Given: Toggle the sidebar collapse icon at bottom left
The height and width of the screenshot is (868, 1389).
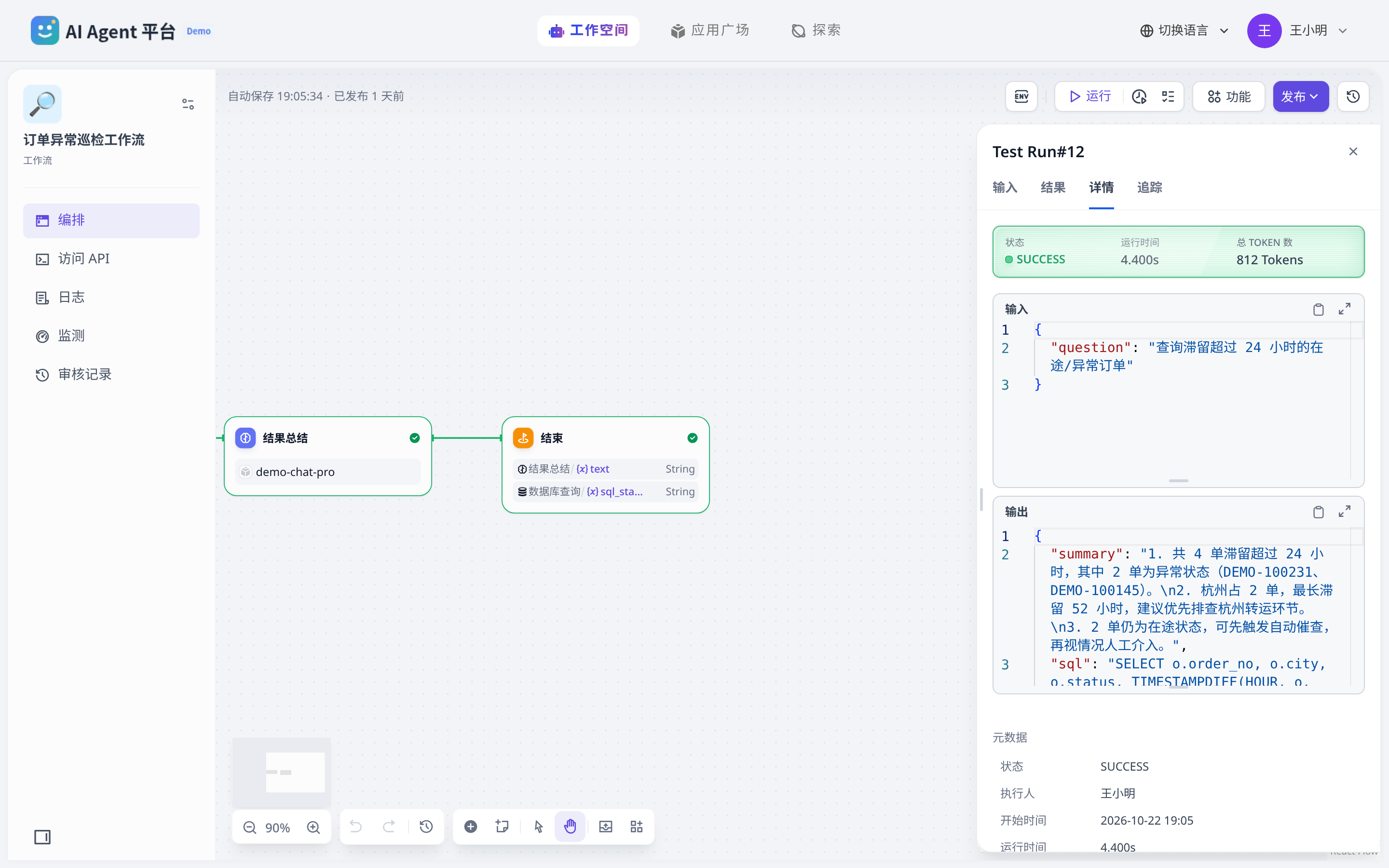Looking at the screenshot, I should tap(42, 837).
